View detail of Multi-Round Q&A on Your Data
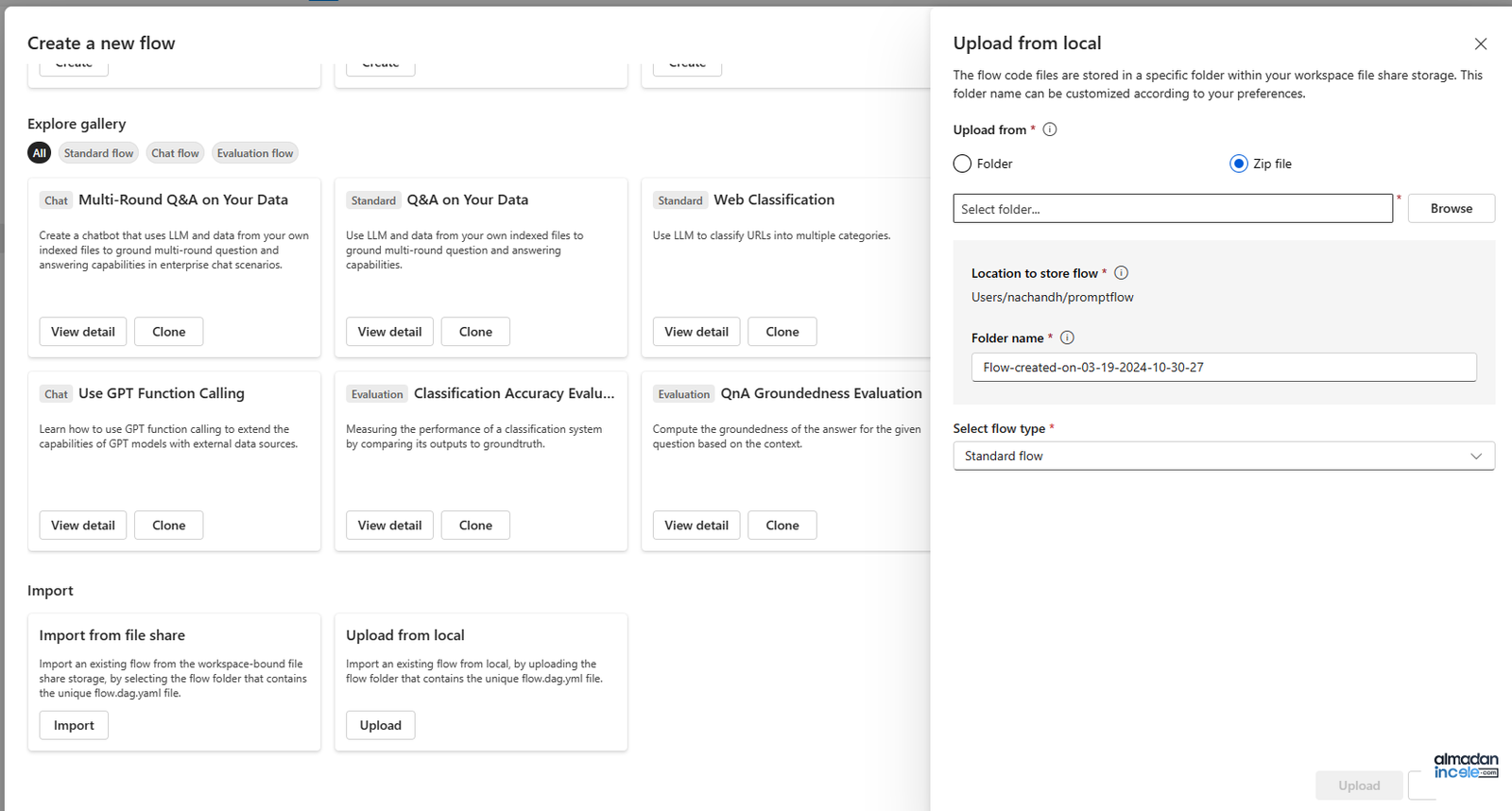Screen dimensions: 1512x811 point(83,332)
